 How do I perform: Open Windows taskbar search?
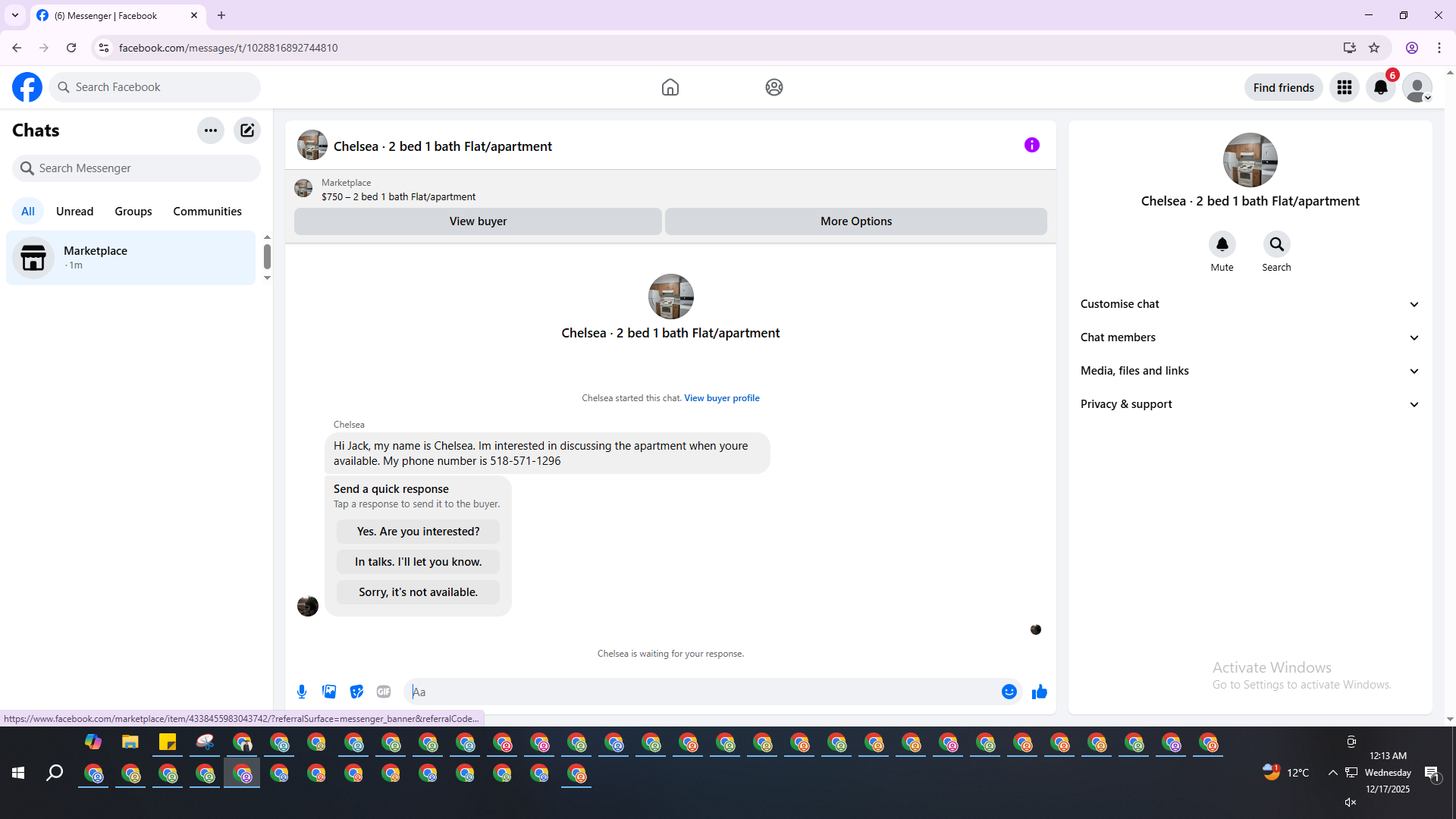pyautogui.click(x=55, y=773)
